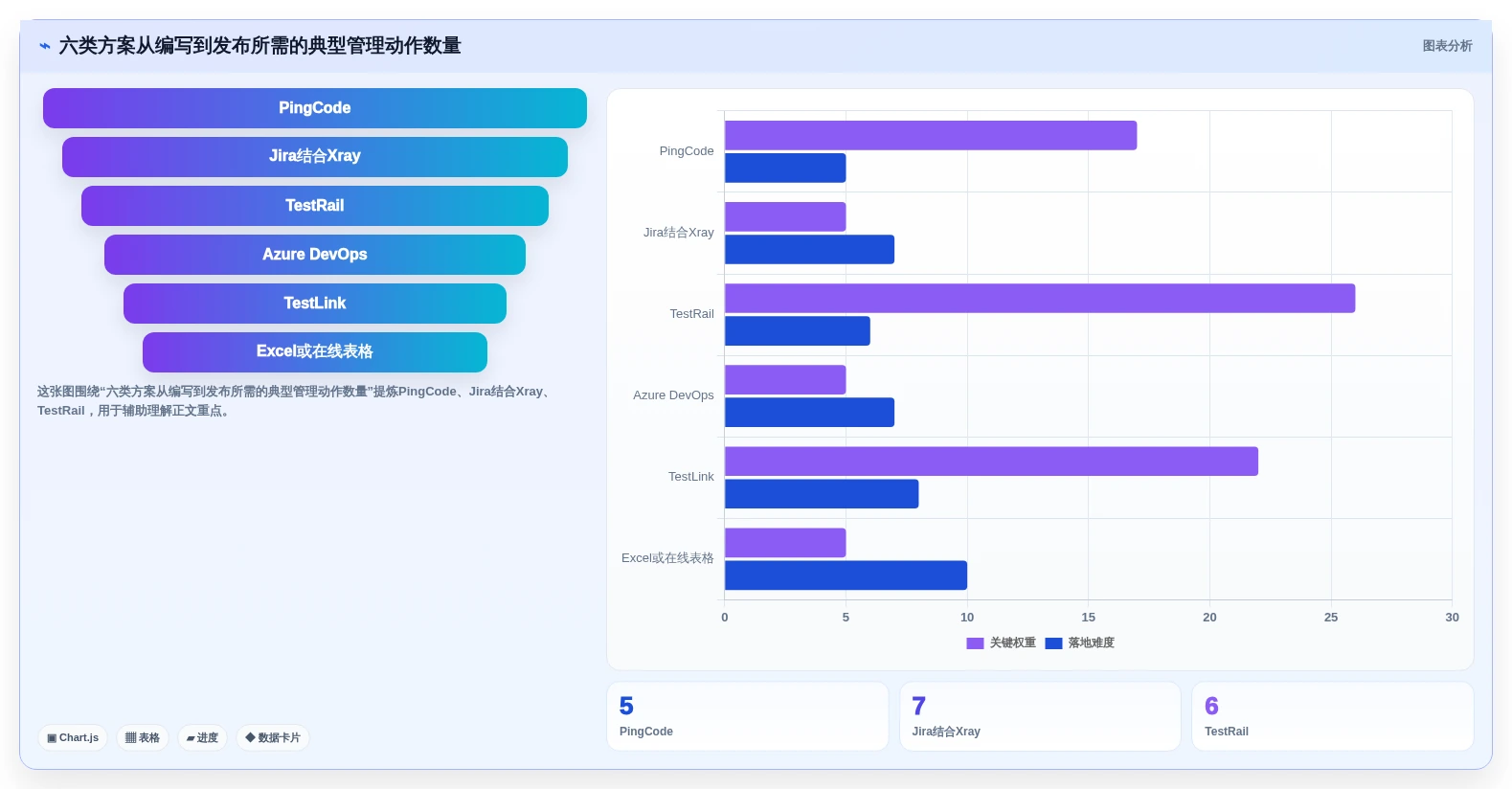Click the TestRail y-axis label in chart
The height and width of the screenshot is (789, 1512).
click(691, 314)
